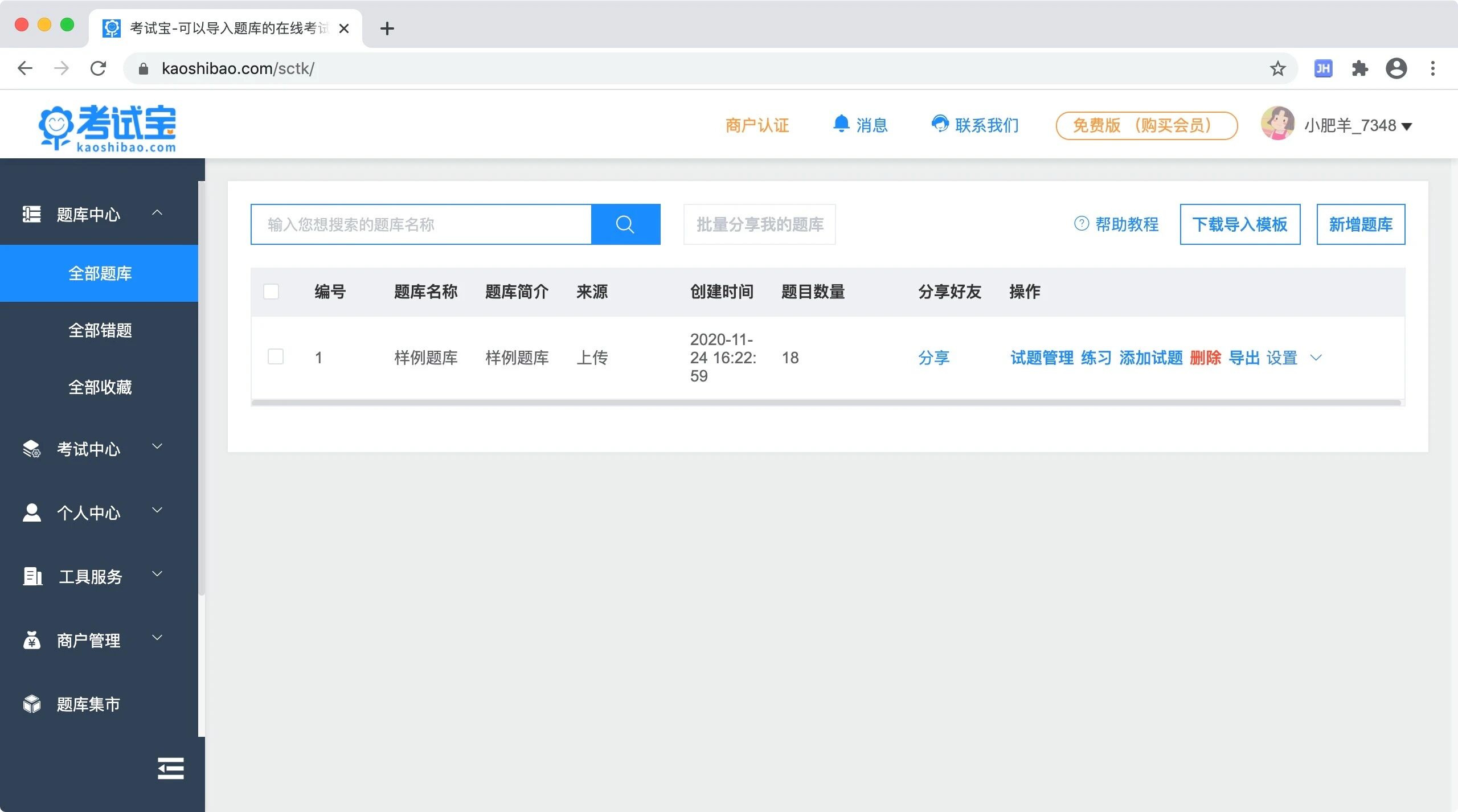This screenshot has width=1458, height=812.
Task: Select 全部收藏 in the sidebar
Action: (x=100, y=387)
